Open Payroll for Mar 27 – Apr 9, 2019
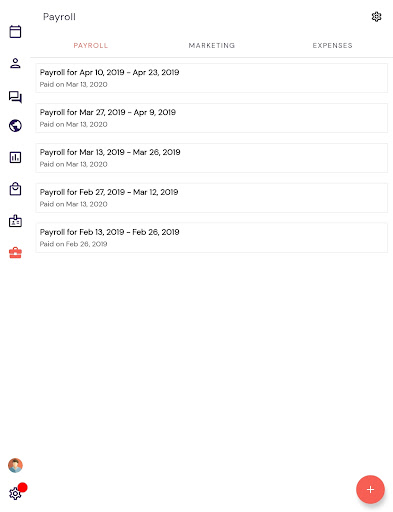The height and width of the screenshot is (512, 393). 212,118
